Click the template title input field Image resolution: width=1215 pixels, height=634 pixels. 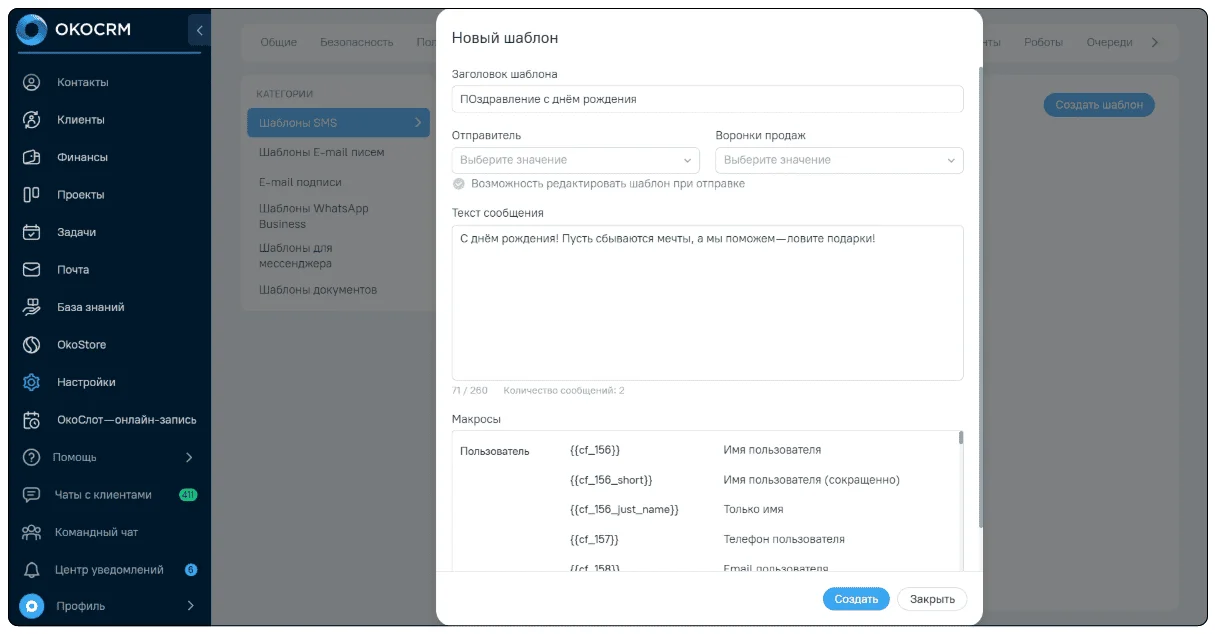[708, 99]
